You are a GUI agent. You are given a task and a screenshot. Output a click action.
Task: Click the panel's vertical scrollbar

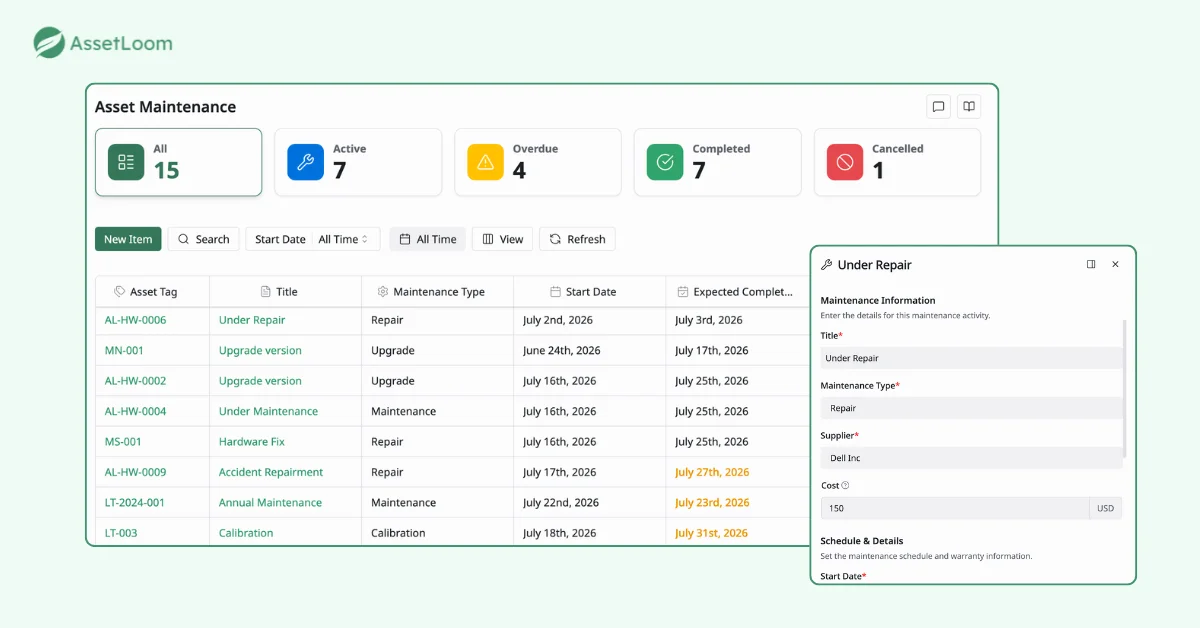1126,390
